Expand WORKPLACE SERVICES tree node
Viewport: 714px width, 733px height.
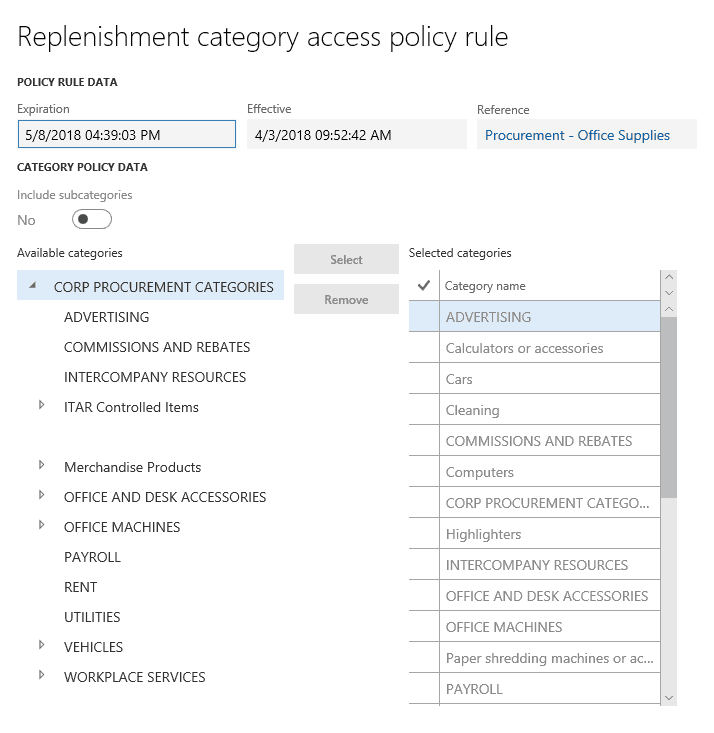pos(42,675)
